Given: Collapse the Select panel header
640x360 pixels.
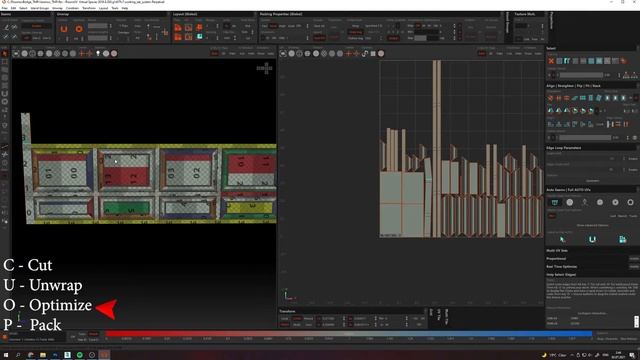Looking at the screenshot, I should (x=592, y=48).
